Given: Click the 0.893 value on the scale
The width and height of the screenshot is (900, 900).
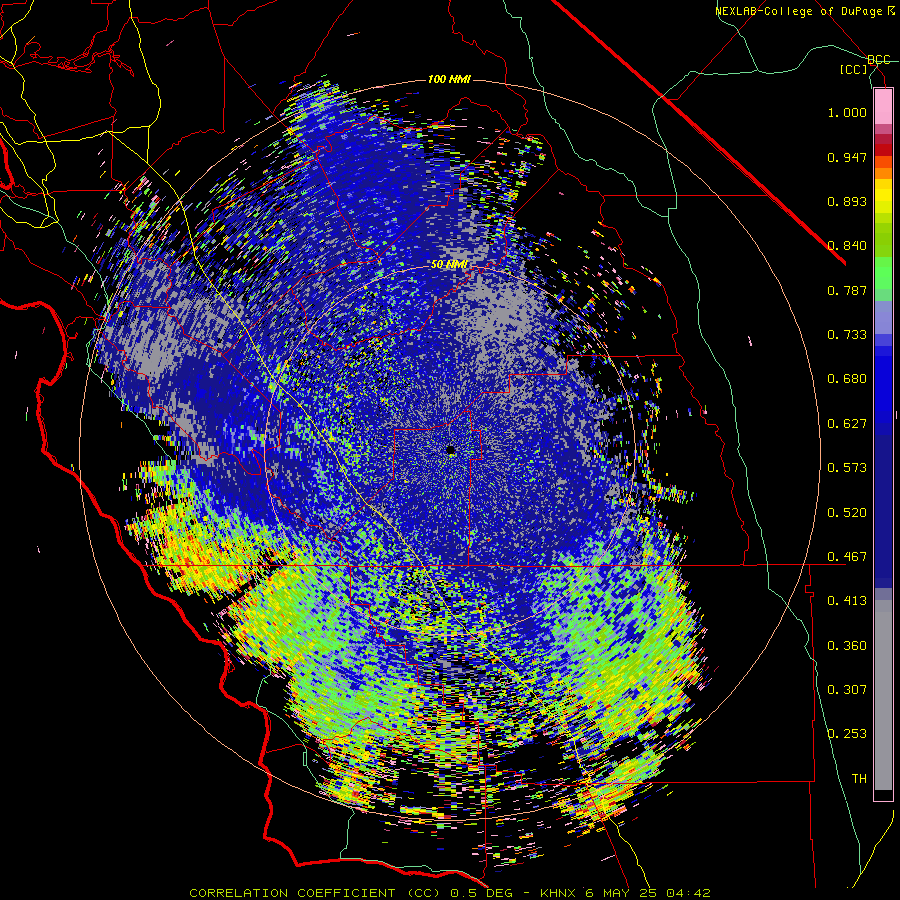Looking at the screenshot, I should (x=847, y=201).
